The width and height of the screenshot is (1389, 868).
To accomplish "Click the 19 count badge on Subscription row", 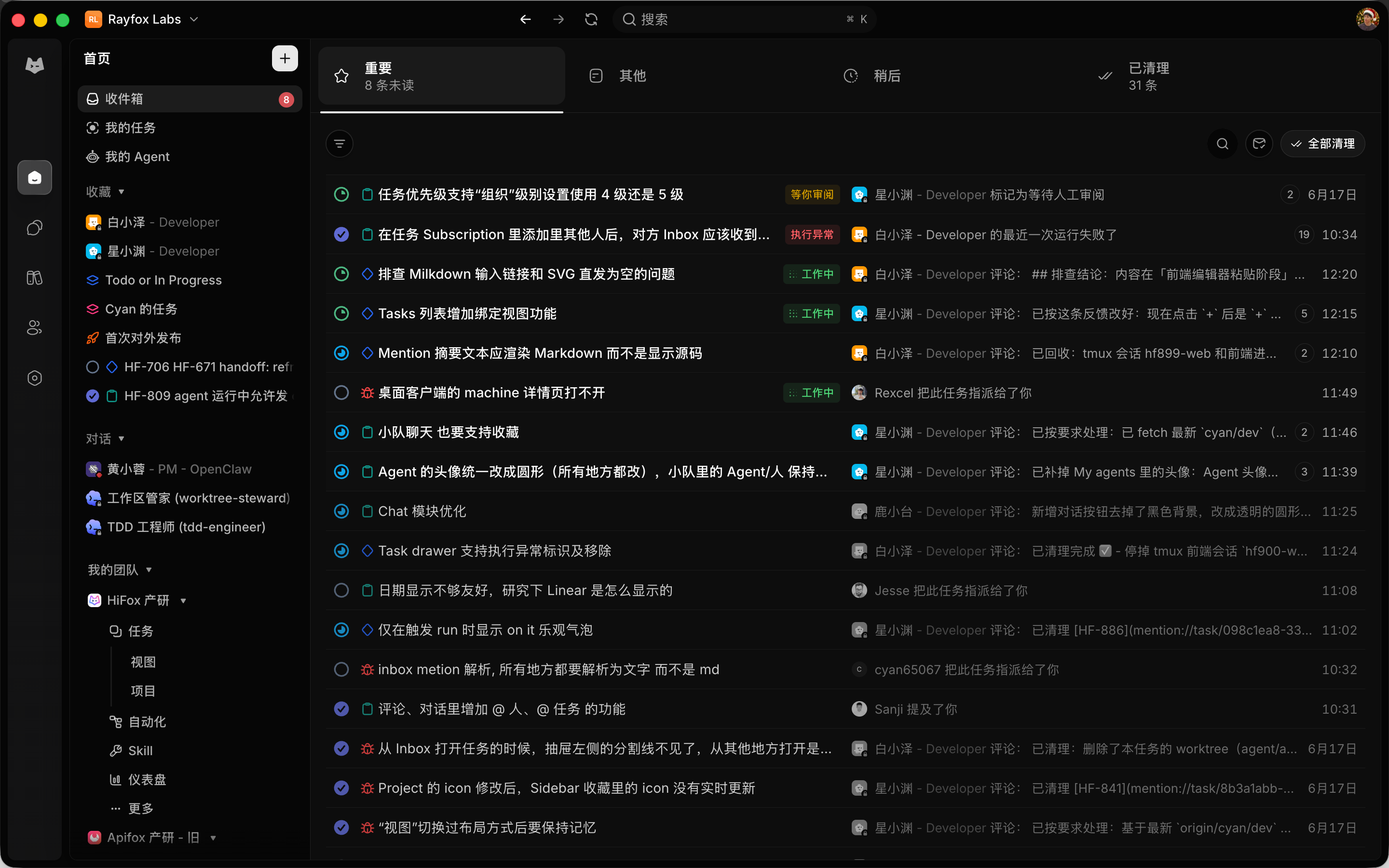I will point(1304,234).
